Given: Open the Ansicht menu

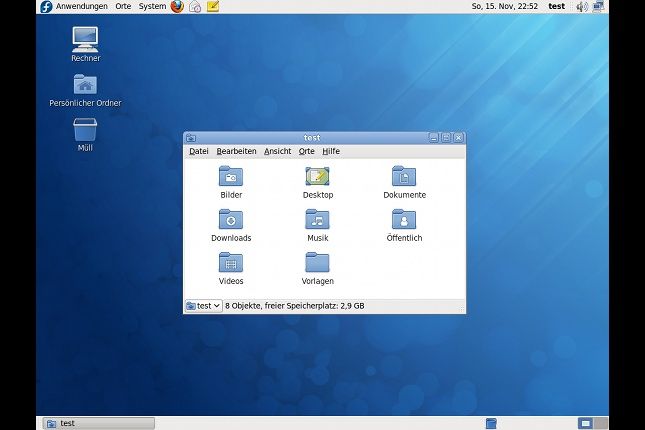Looking at the screenshot, I should click(277, 151).
